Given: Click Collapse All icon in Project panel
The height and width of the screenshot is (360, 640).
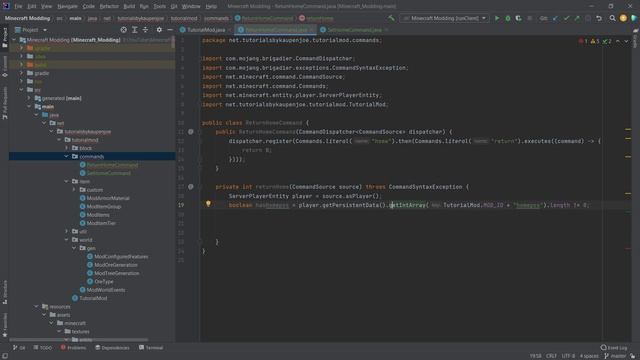Looking at the screenshot, I should [145, 30].
